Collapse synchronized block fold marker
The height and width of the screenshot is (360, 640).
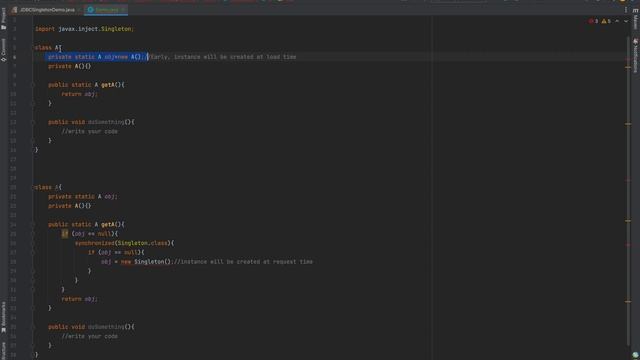coord(33,243)
